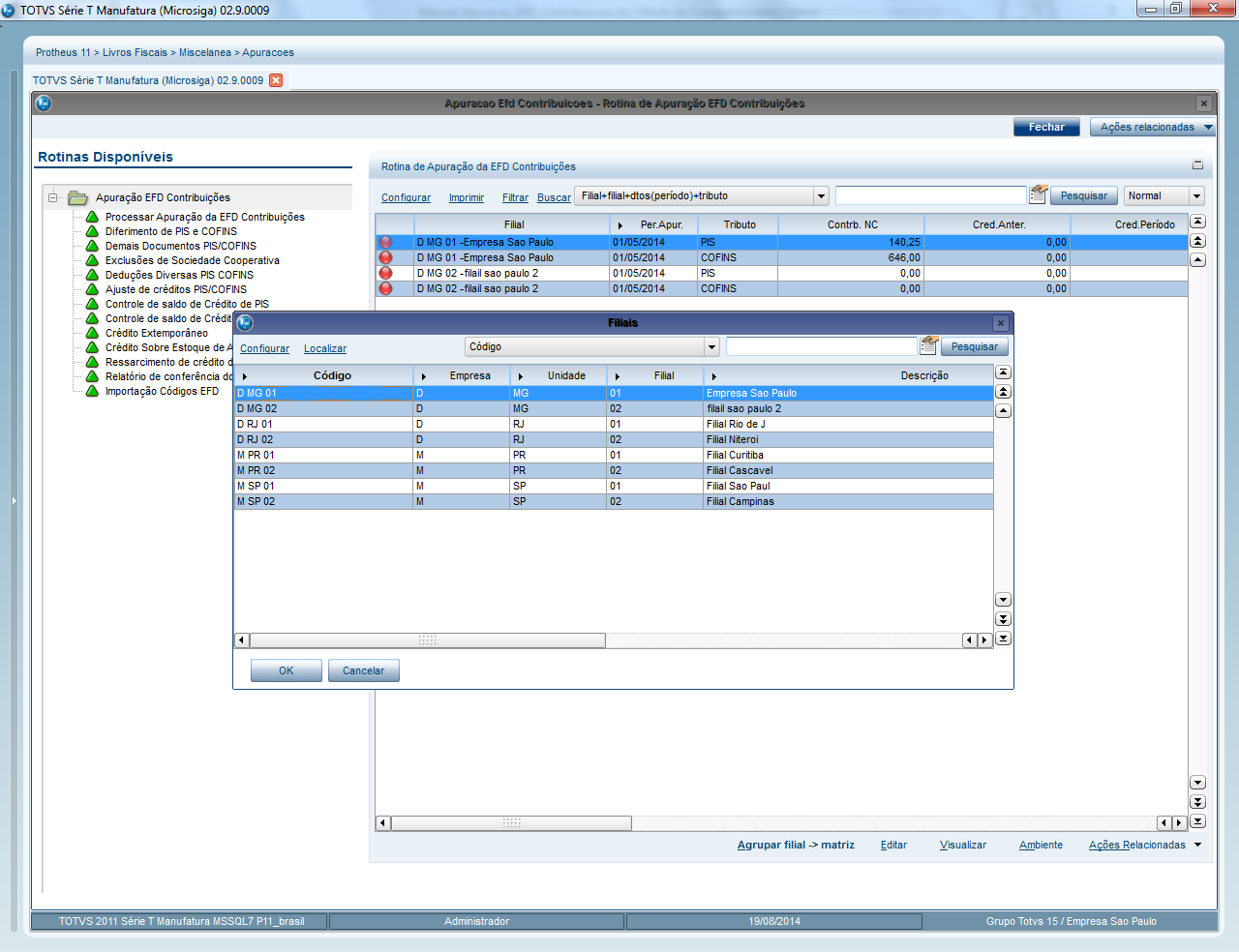
Task: Click the search field icon beside the main Pesquisar button
Action: coord(1038,194)
